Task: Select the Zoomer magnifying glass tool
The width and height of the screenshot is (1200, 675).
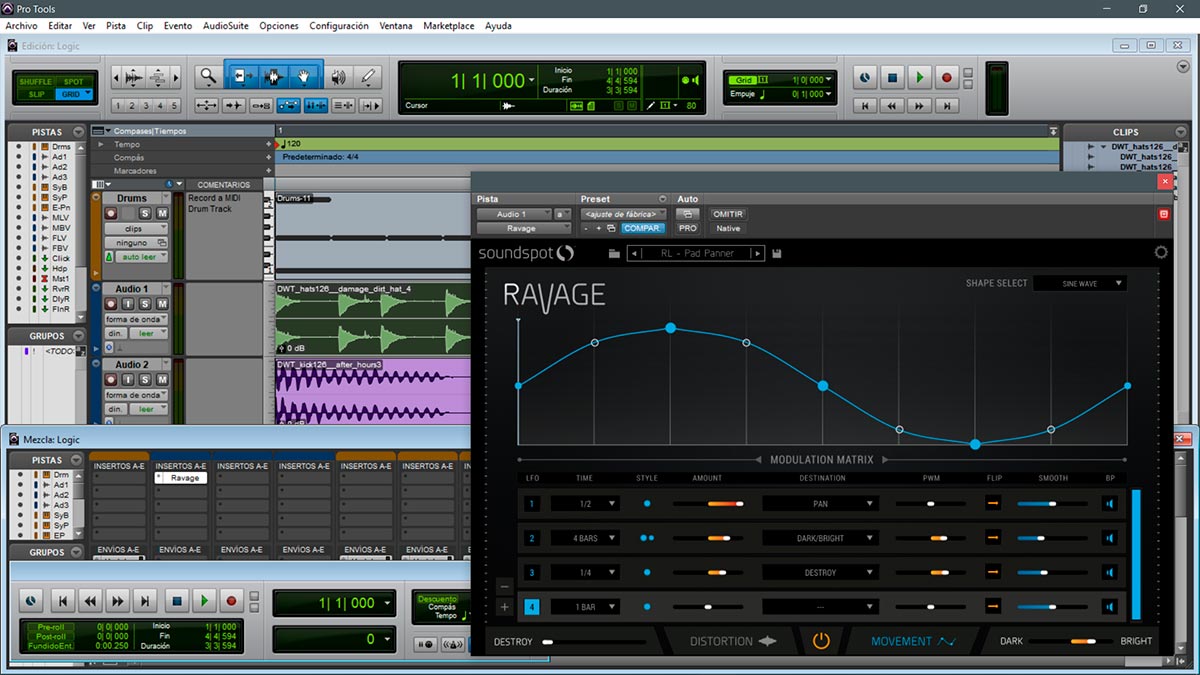Action: pos(208,76)
